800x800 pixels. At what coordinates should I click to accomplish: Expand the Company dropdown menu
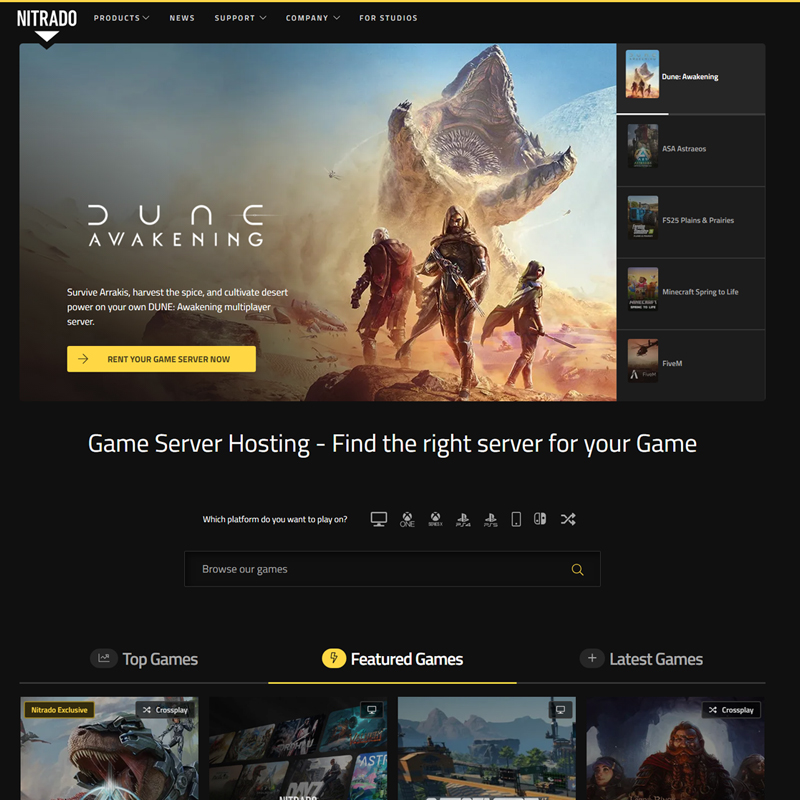click(x=312, y=18)
